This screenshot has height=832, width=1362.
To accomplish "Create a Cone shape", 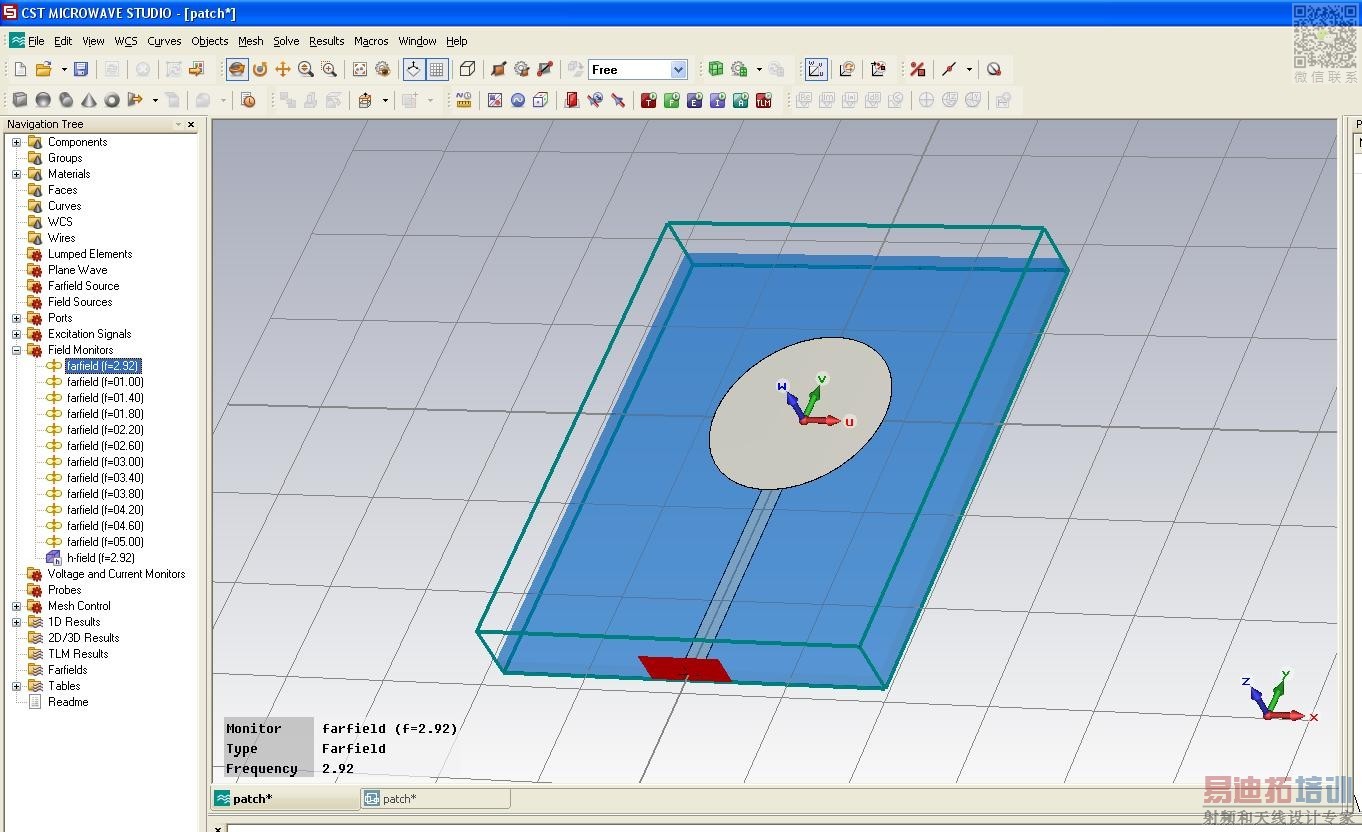I will [x=89, y=100].
